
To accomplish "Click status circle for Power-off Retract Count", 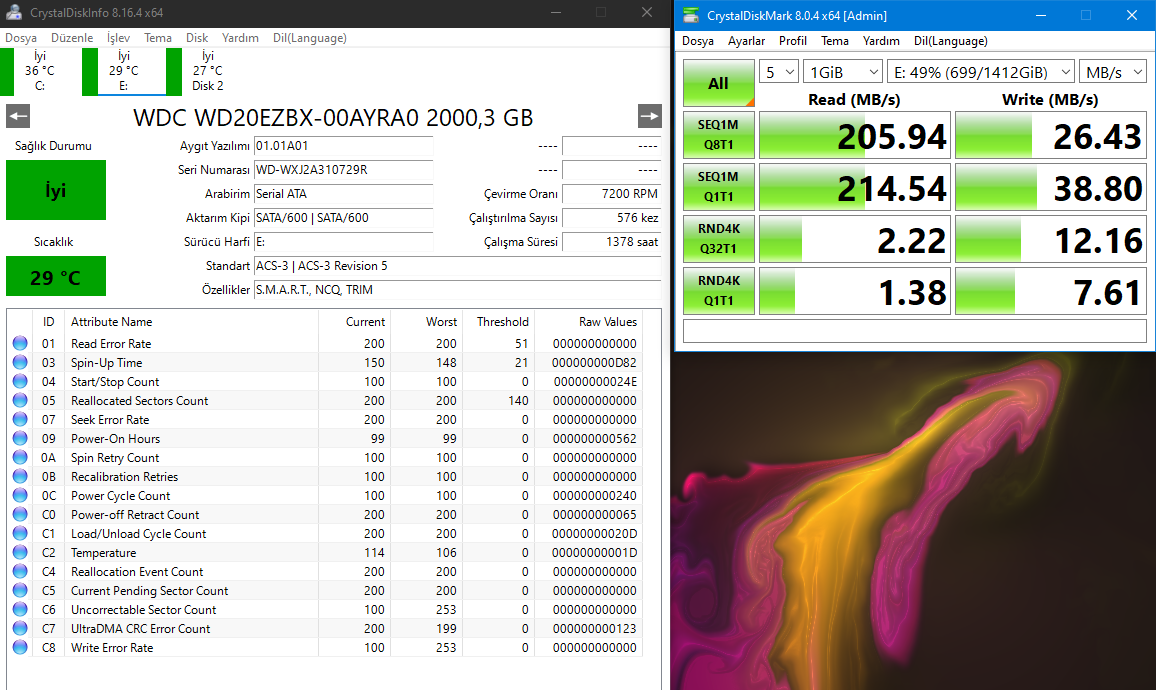I will 20,515.
